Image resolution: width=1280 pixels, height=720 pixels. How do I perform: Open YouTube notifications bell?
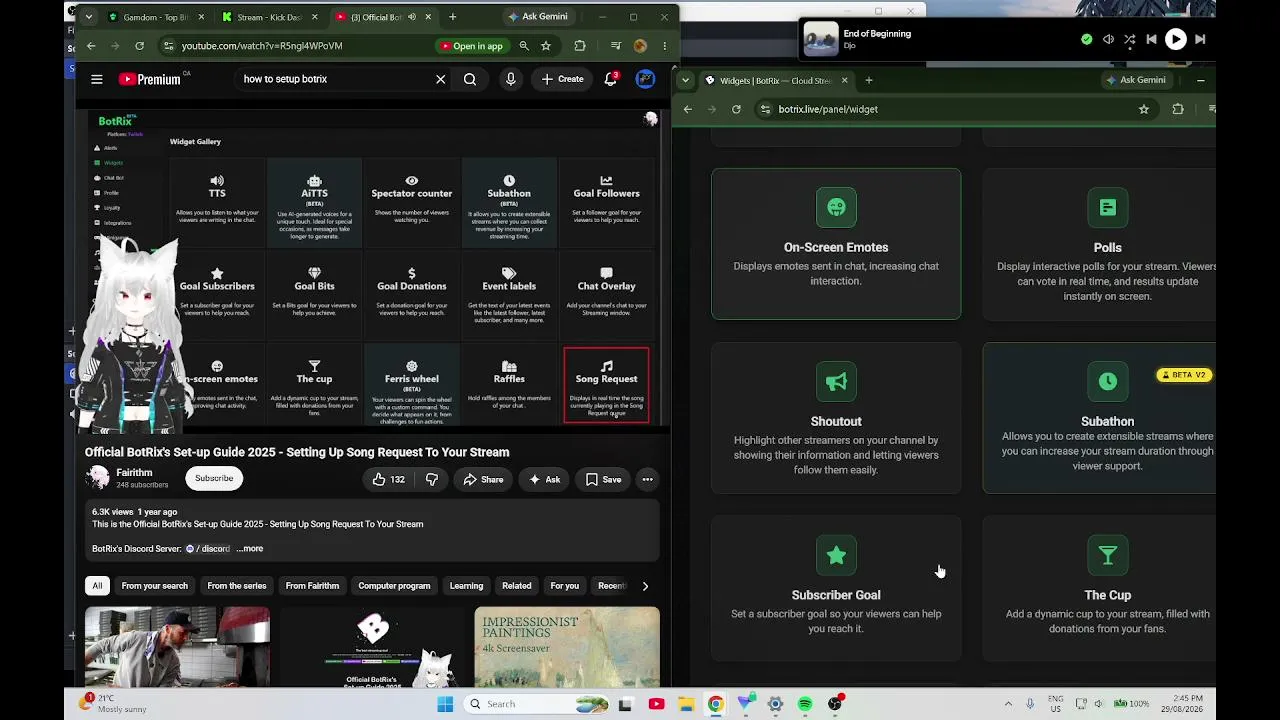click(610, 79)
